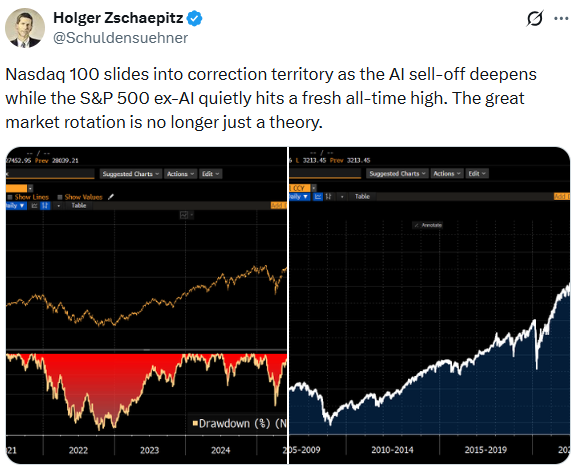Select the candlestick chart icon in left chart
Screen dimensions: 576x469
pos(45,206)
